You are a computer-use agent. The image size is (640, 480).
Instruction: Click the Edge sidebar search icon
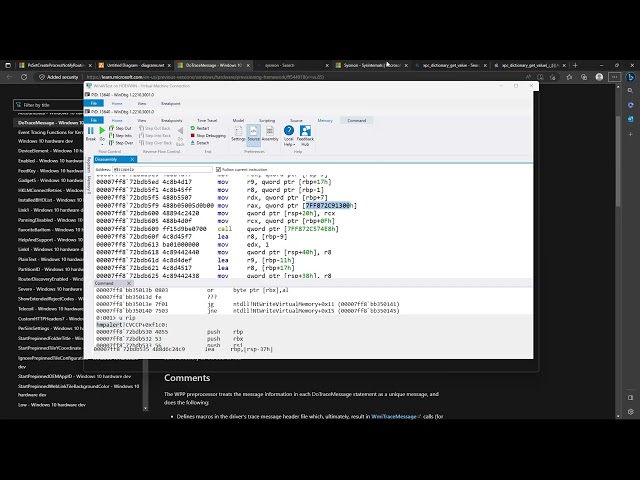click(631, 91)
